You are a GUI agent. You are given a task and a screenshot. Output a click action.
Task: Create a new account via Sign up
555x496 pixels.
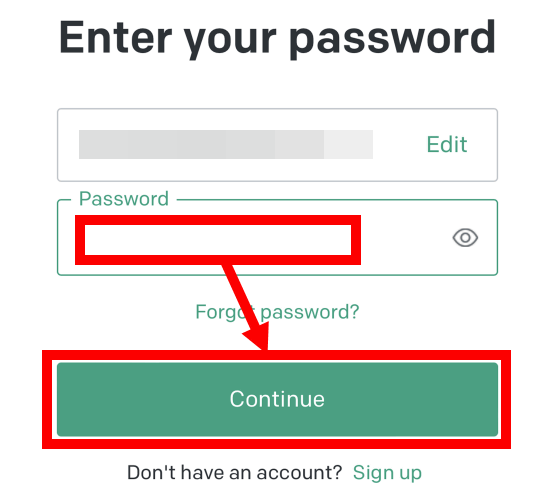pyautogui.click(x=387, y=473)
